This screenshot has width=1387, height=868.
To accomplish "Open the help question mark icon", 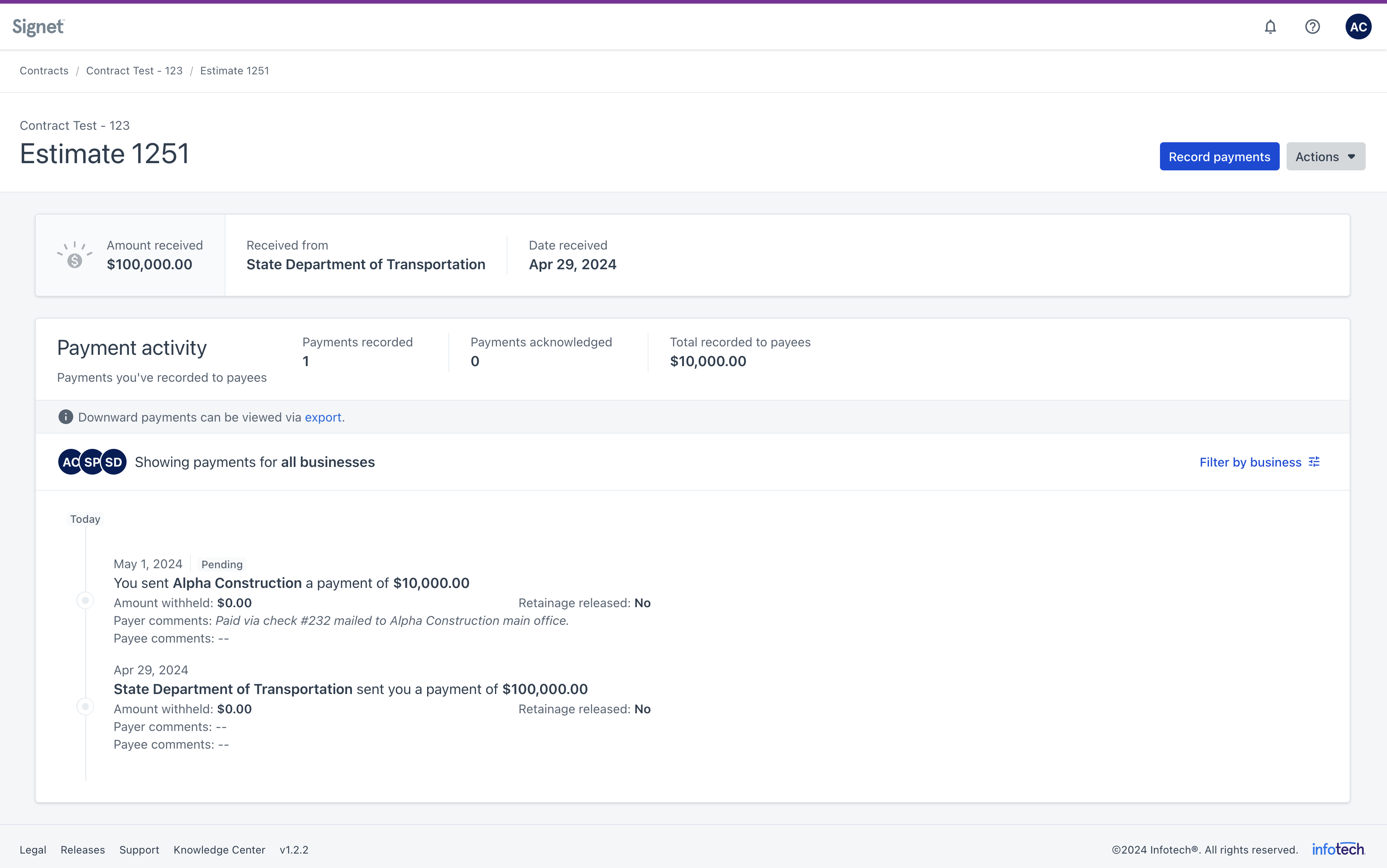I will (x=1312, y=27).
